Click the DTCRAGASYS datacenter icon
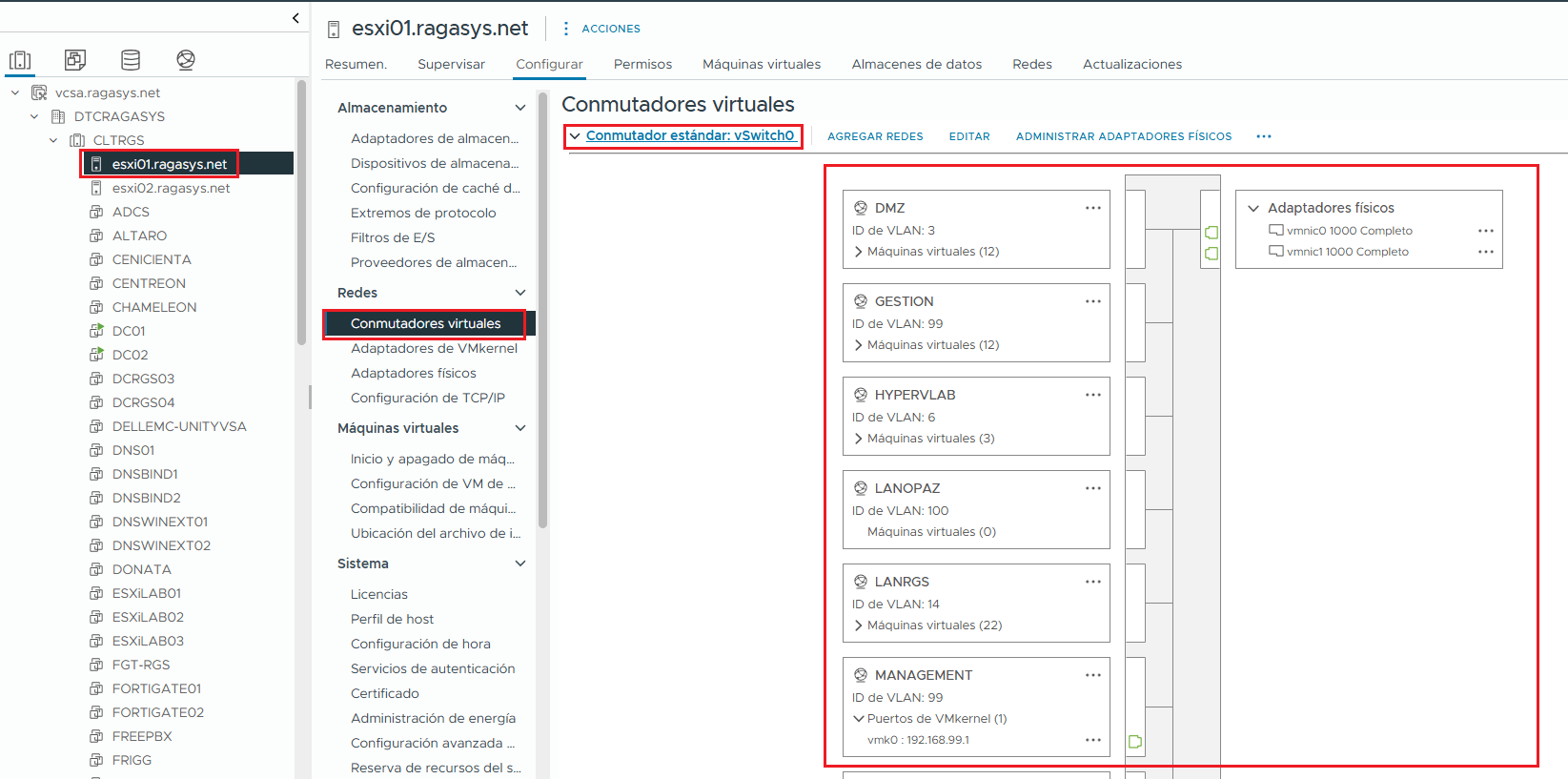 [x=58, y=116]
